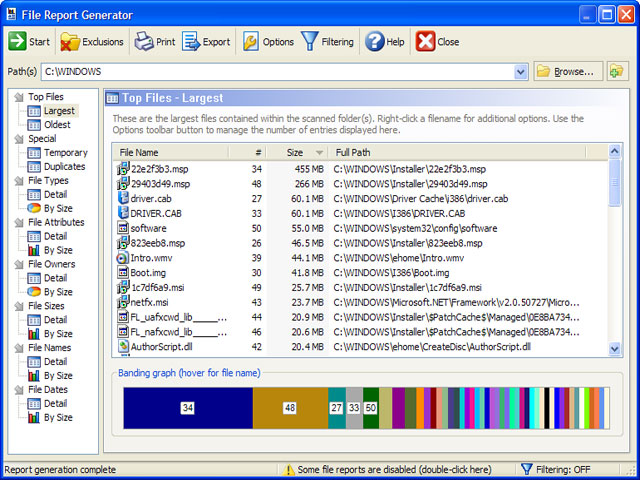The image size is (640, 480).
Task: Click the AuthorScript.dll file icon
Action: coord(123,347)
